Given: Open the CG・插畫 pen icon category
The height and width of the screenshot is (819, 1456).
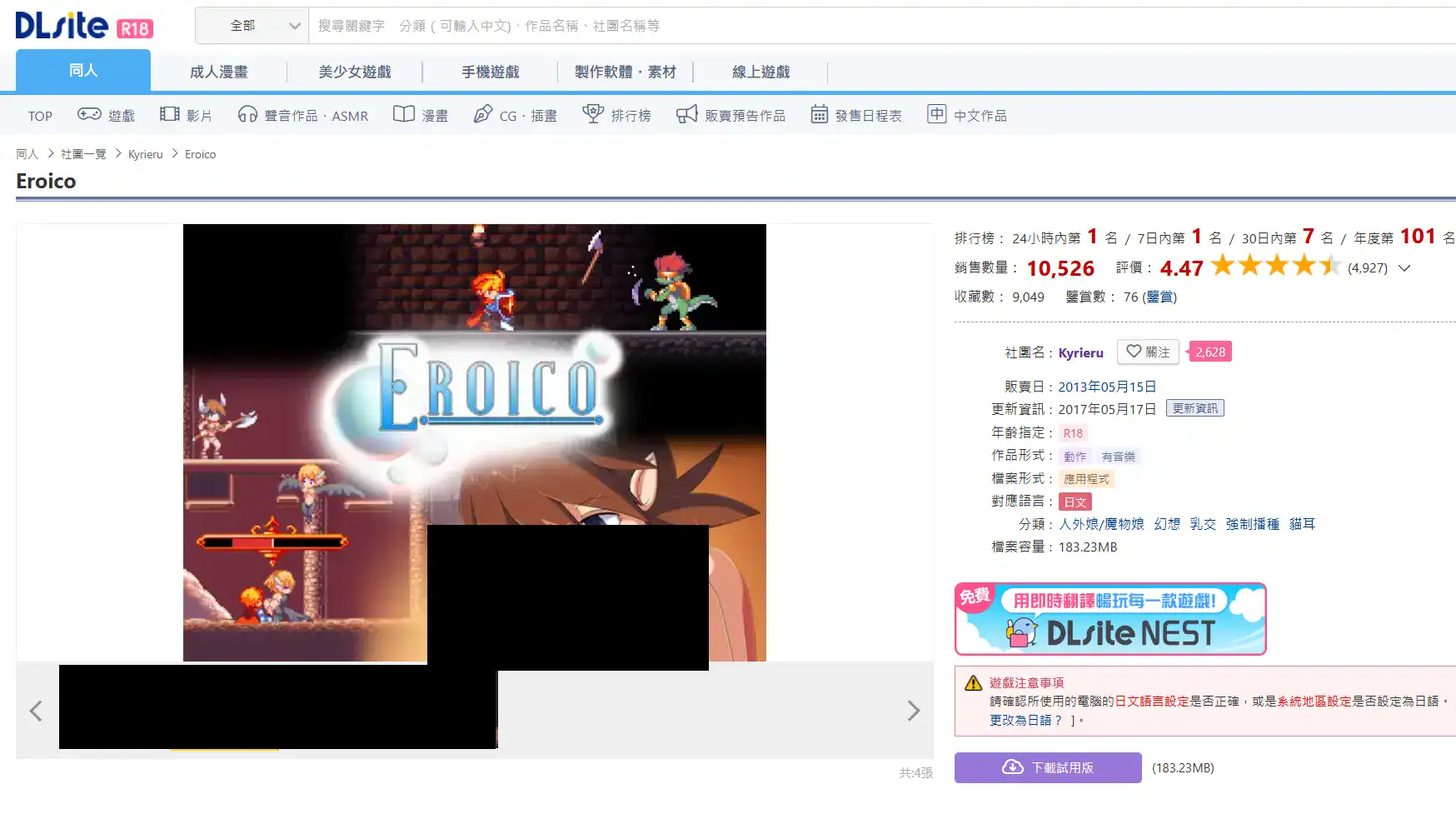Looking at the screenshot, I should click(483, 114).
